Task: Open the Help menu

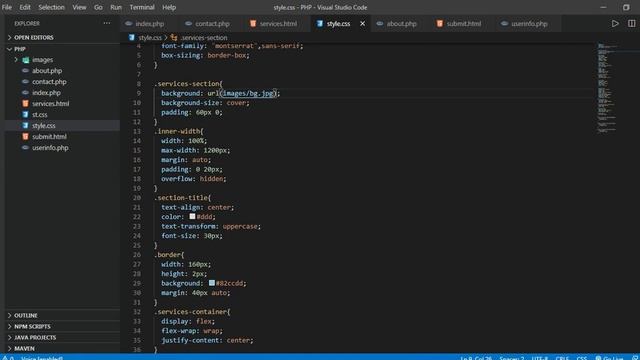Action: pos(169,7)
